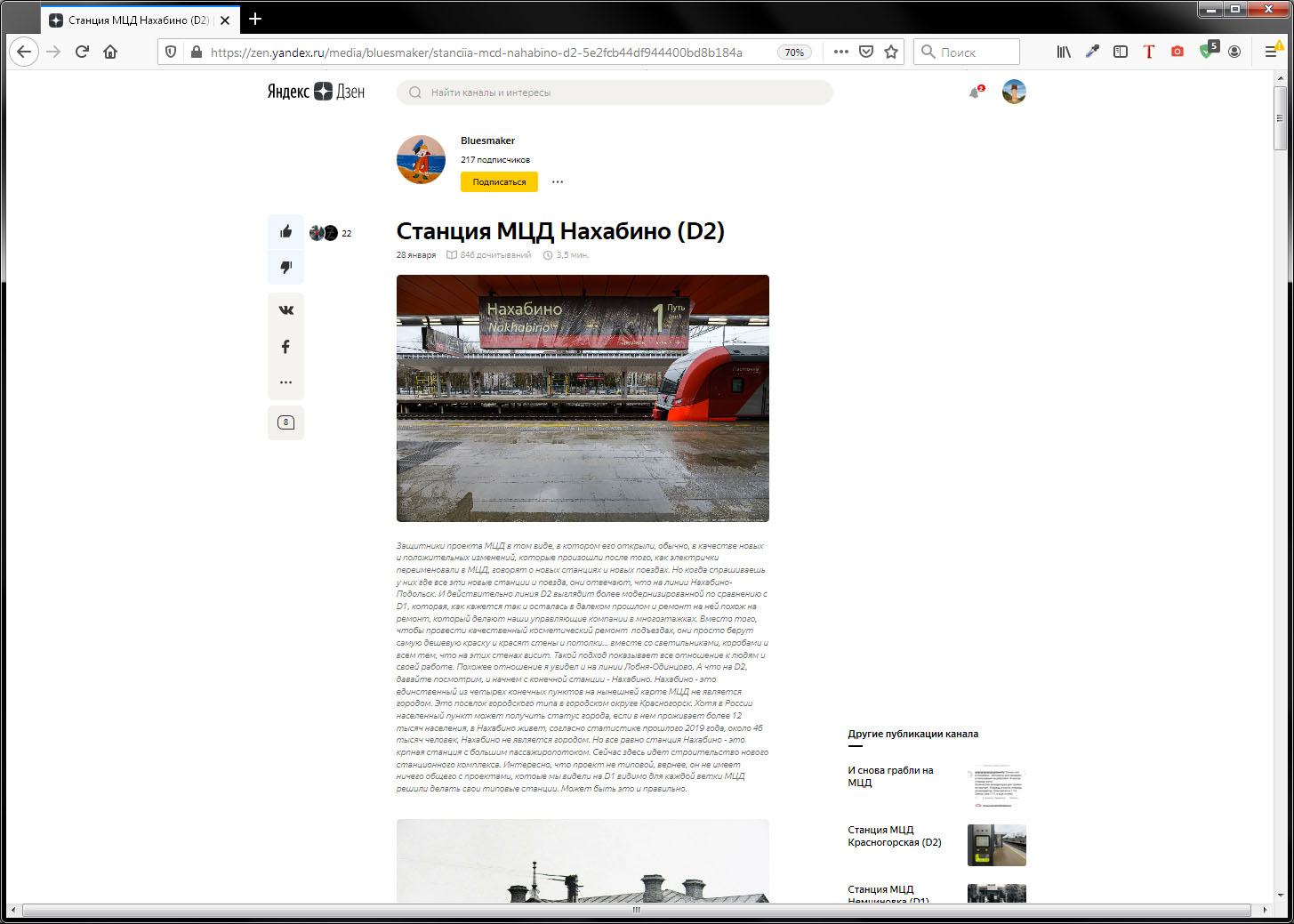This screenshot has height=924, width=1294.
Task: Open the Library toolbar button
Action: pos(1064,52)
